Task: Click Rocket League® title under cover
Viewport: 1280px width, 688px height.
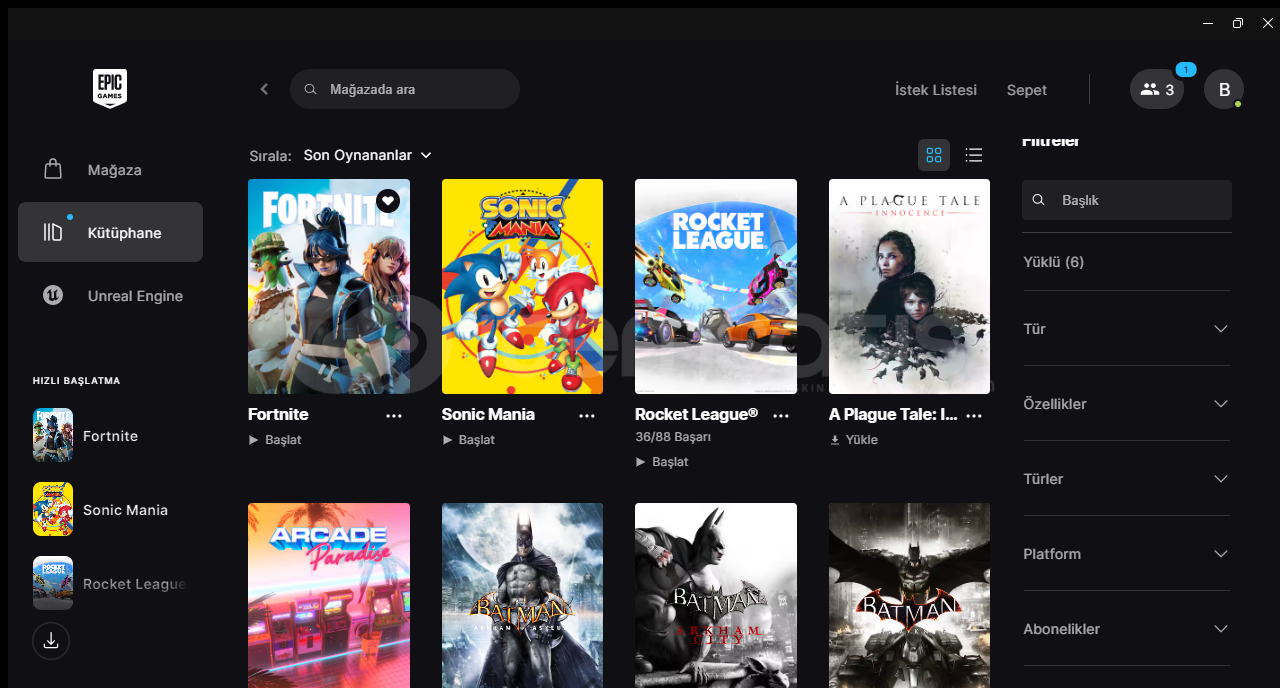Action: [697, 414]
